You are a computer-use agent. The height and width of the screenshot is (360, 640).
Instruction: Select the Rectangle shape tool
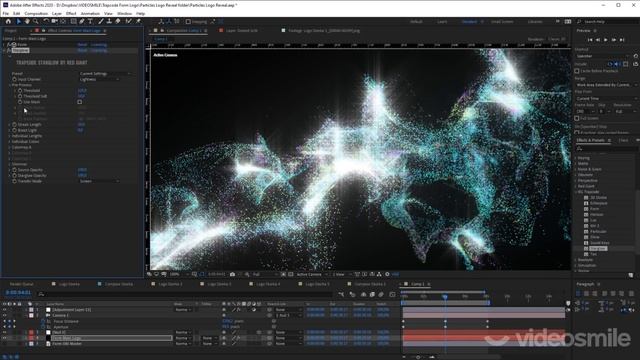[x=73, y=21]
